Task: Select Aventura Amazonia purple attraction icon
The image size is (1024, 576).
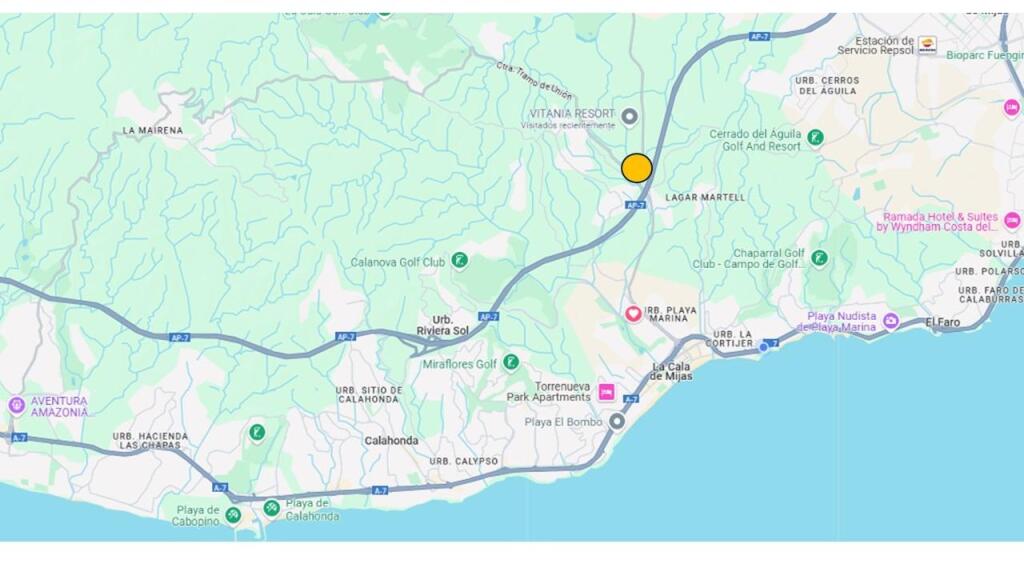Action: (16, 405)
